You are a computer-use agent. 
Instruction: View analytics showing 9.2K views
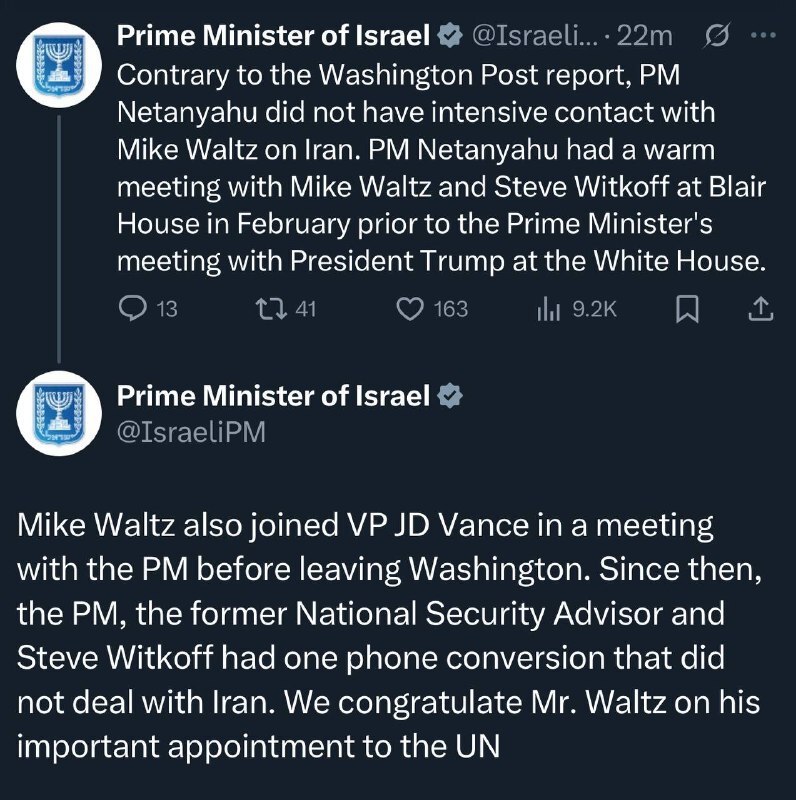549,309
